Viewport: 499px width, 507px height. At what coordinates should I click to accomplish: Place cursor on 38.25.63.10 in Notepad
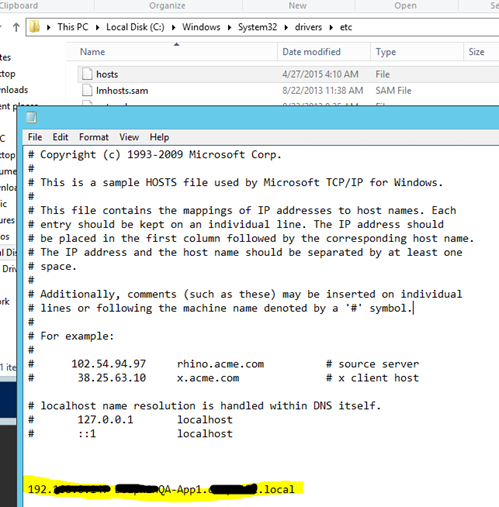click(x=112, y=378)
